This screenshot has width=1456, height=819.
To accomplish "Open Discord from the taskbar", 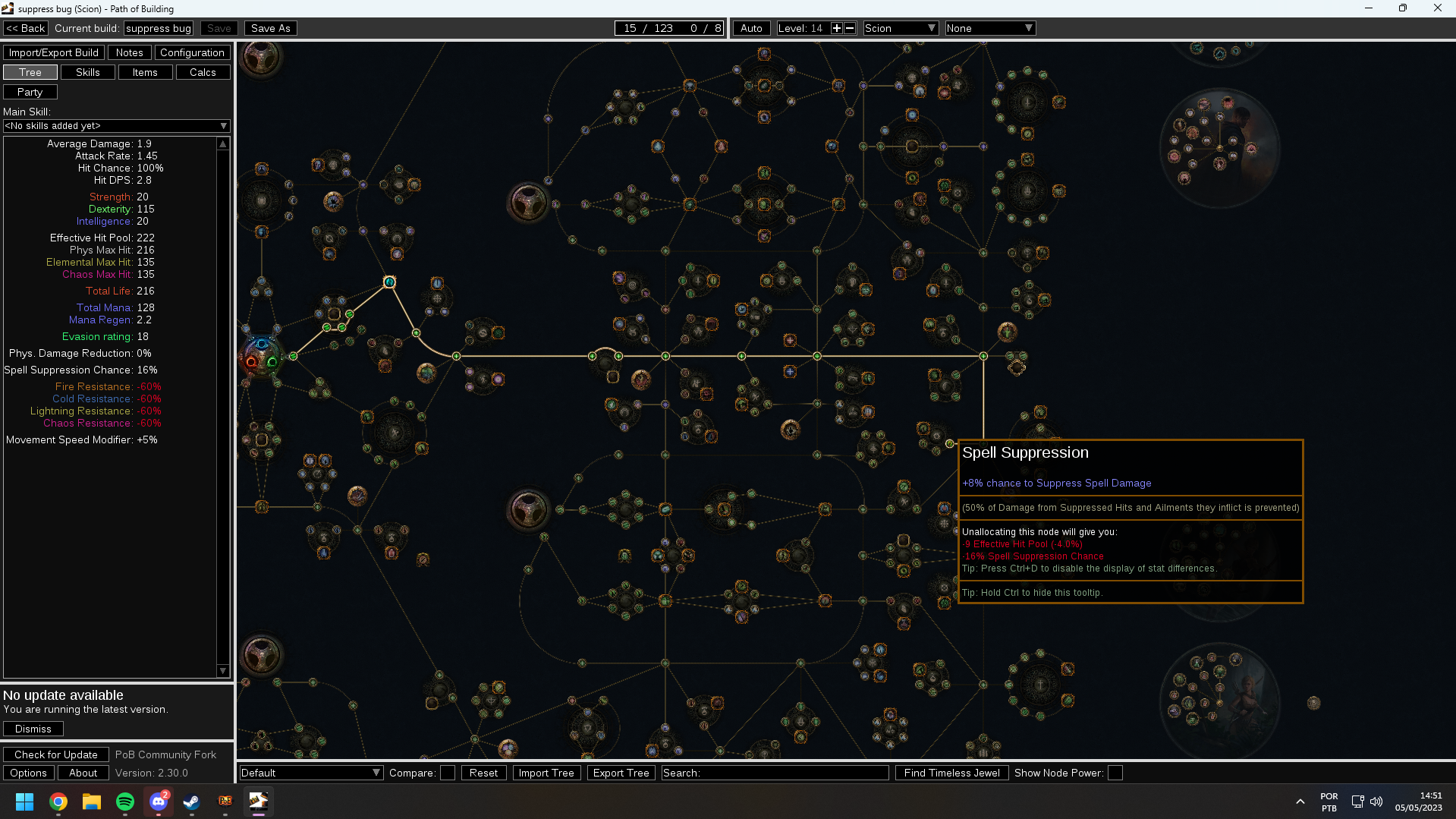I will 159,802.
